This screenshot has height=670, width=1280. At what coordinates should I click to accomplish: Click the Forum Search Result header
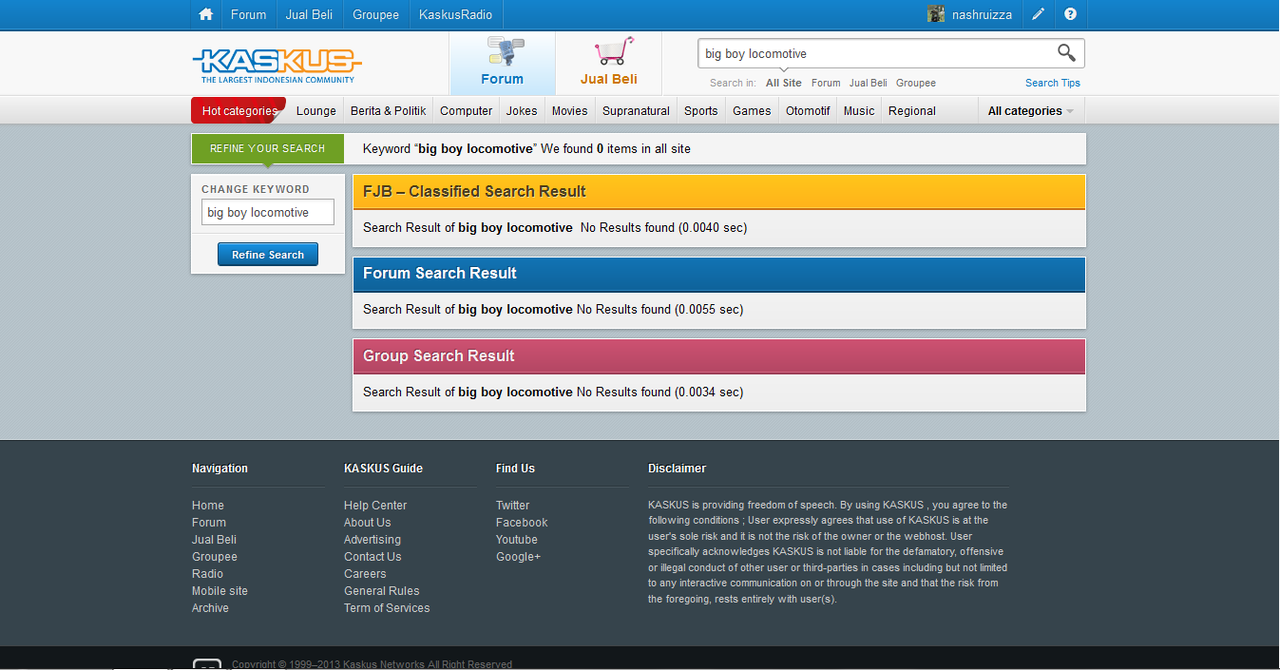pos(719,273)
